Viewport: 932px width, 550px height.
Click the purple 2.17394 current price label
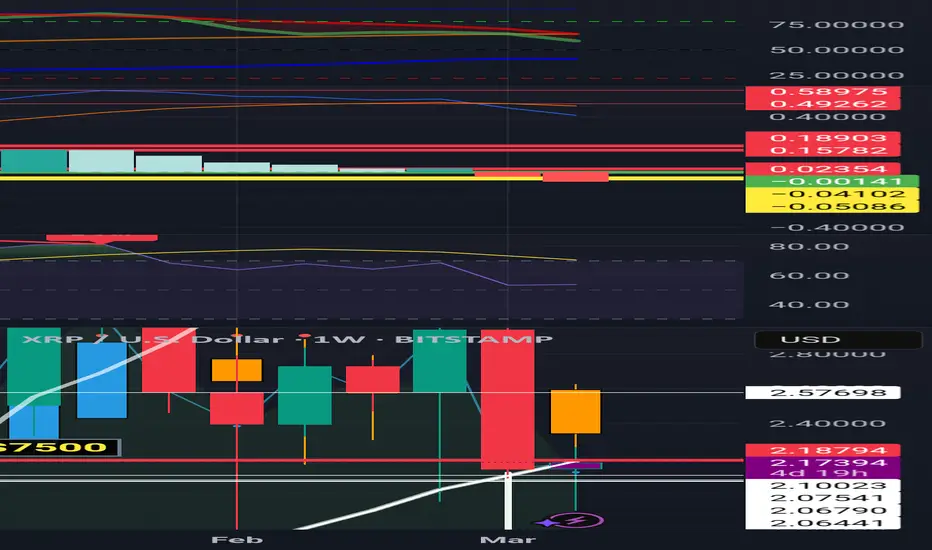coord(823,463)
